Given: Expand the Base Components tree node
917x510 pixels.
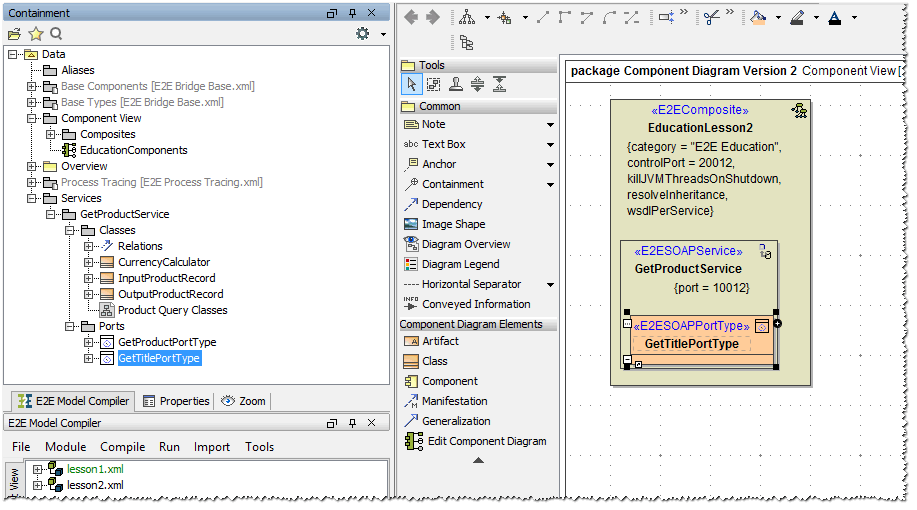Looking at the screenshot, I should (x=31, y=86).
